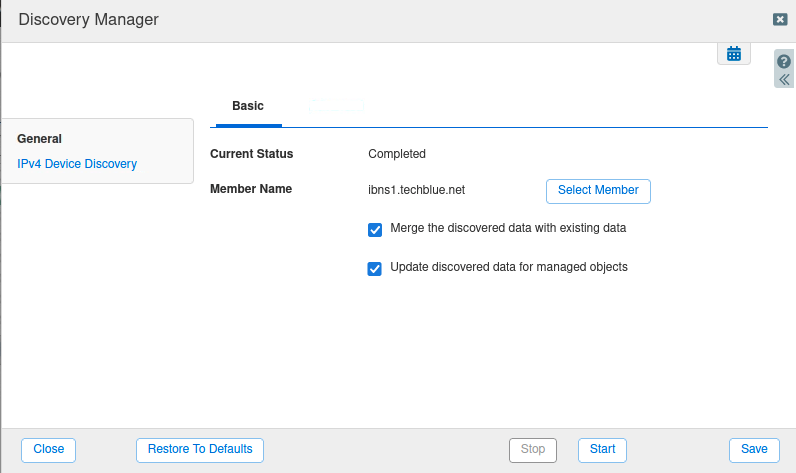Toggle update discovered data for managed objects
The height and width of the screenshot is (473, 796).
(375, 268)
